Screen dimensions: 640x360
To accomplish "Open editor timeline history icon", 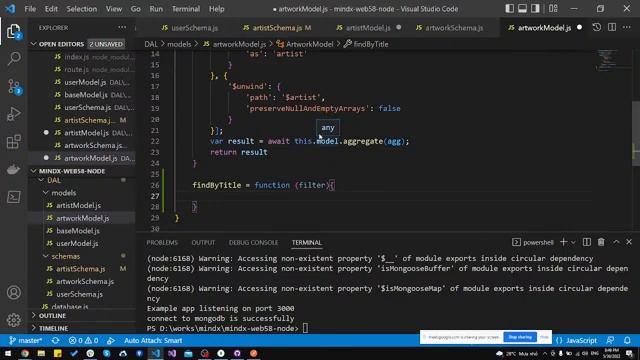I will 597,27.
